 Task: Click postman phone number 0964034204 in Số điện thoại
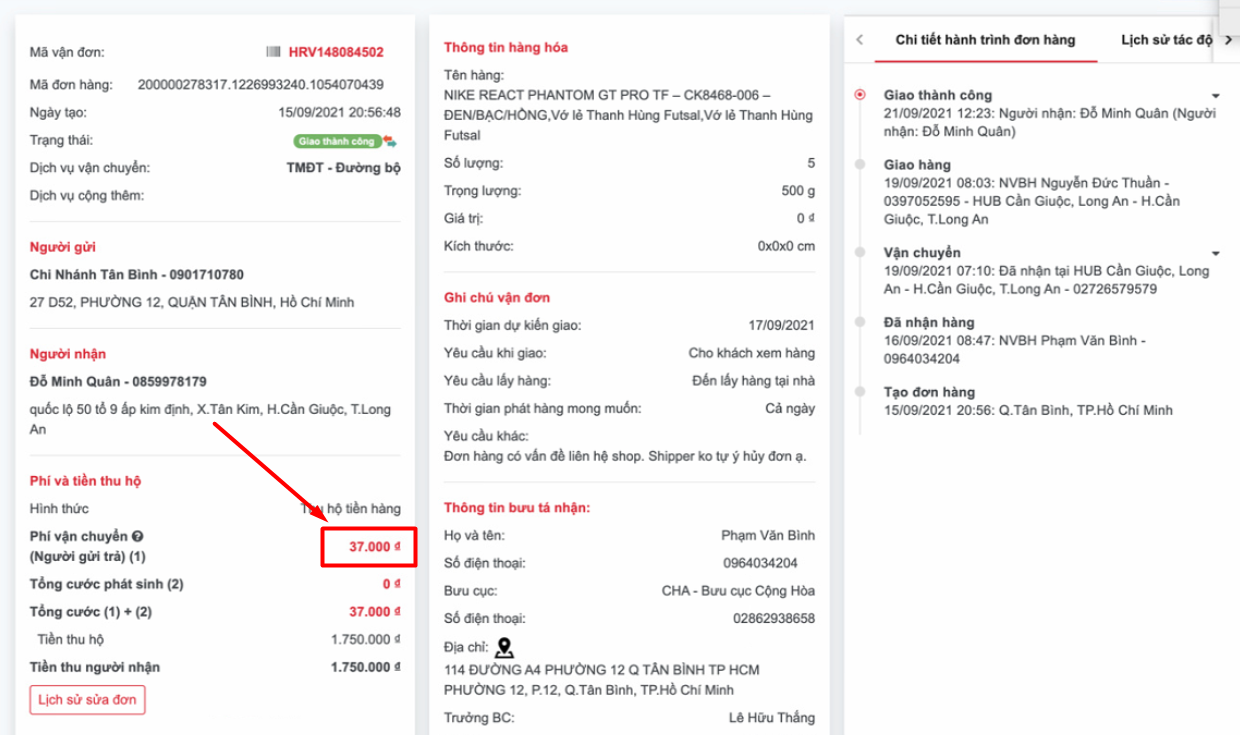(761, 563)
